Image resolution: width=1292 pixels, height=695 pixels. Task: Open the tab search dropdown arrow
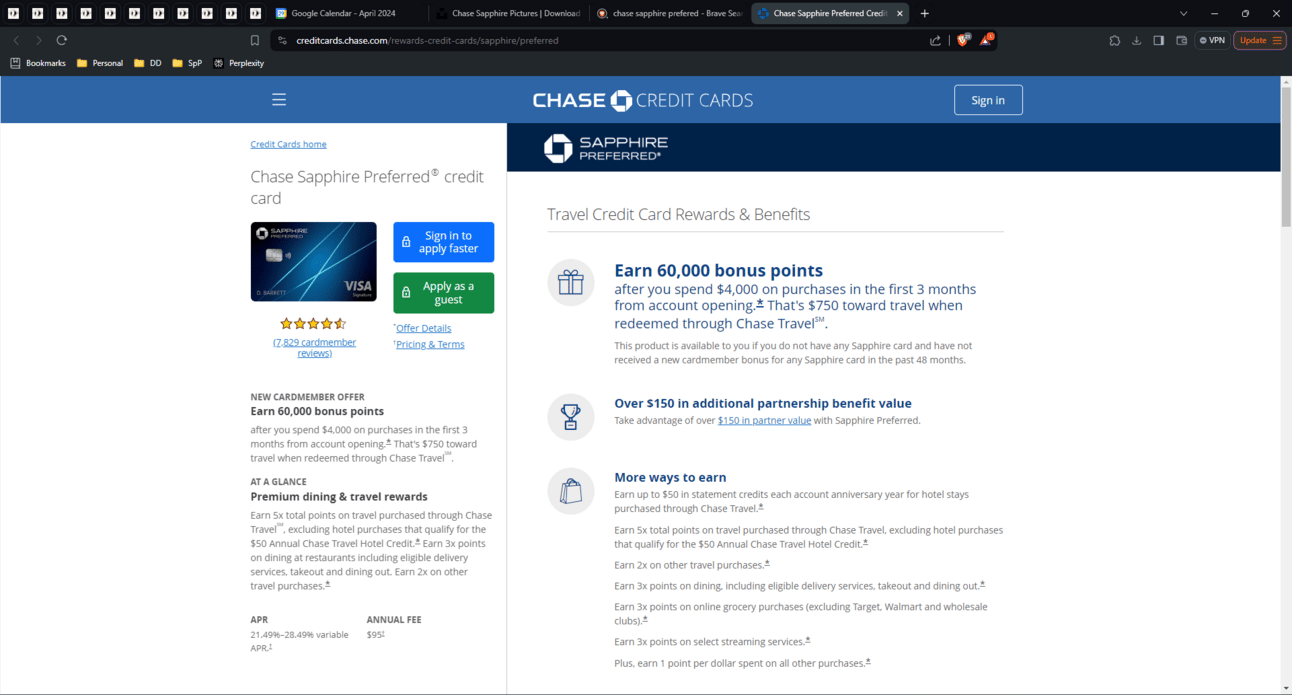pyautogui.click(x=1184, y=14)
